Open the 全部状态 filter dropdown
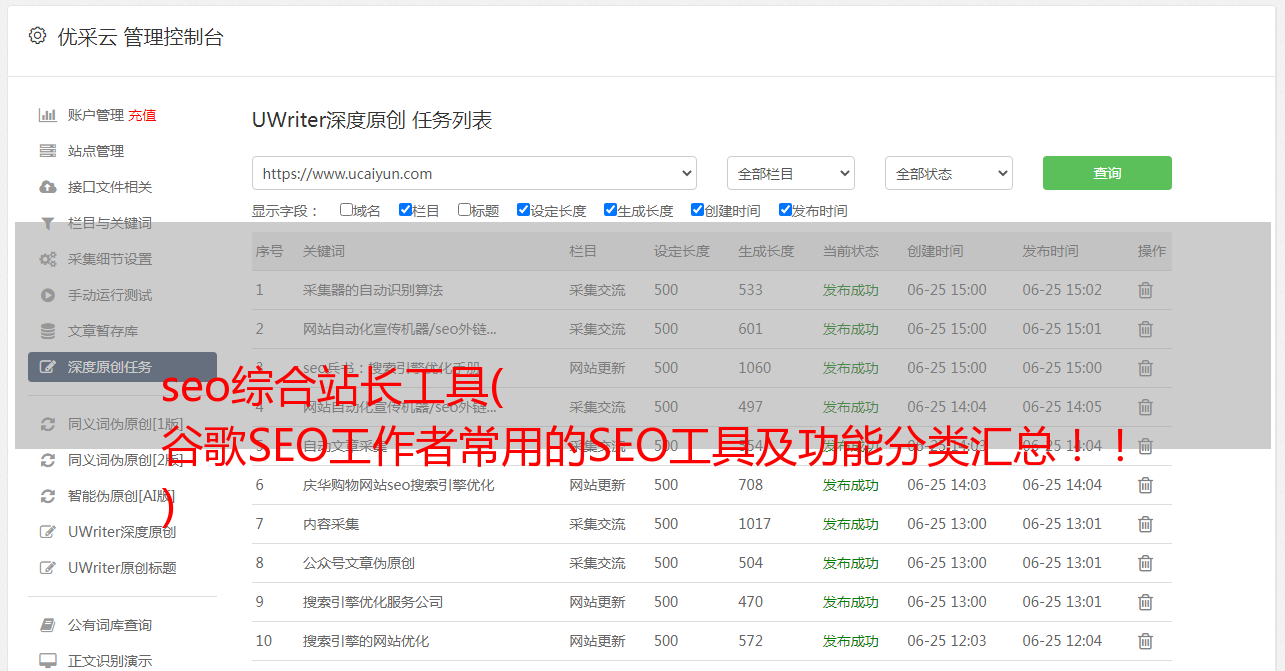1285x671 pixels. 948,173
